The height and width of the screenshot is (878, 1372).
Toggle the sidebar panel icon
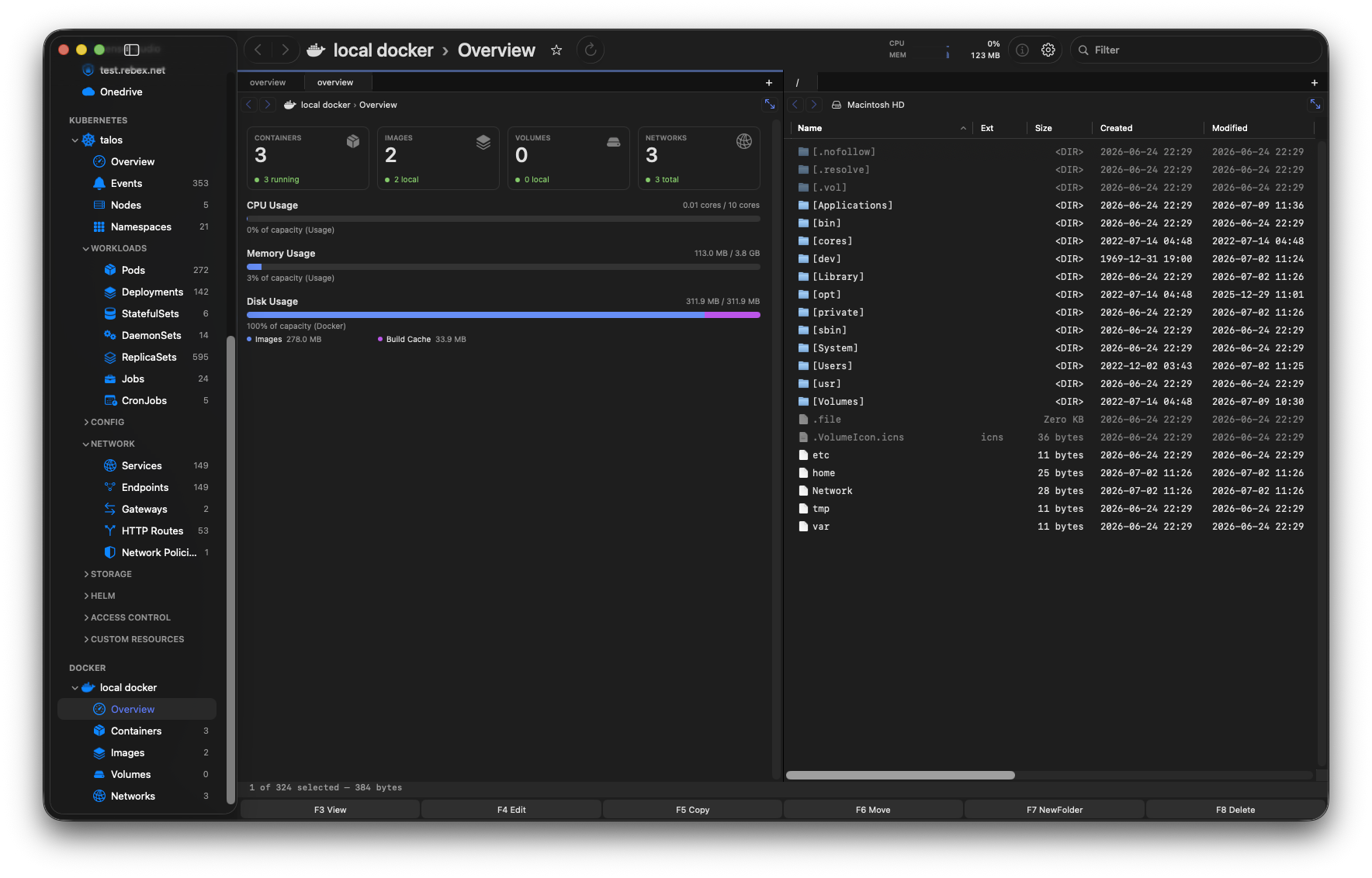pyautogui.click(x=132, y=50)
